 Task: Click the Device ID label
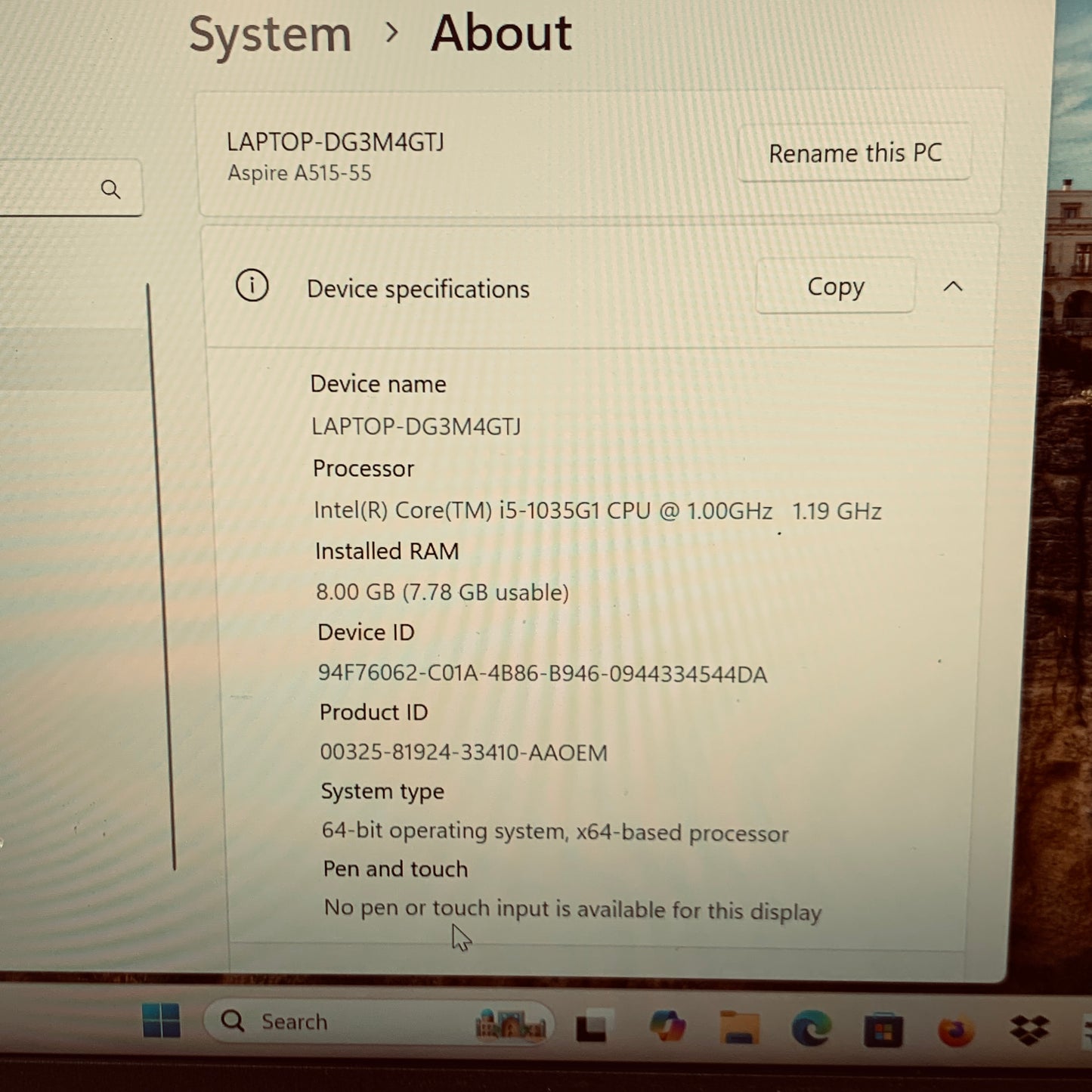366,633
